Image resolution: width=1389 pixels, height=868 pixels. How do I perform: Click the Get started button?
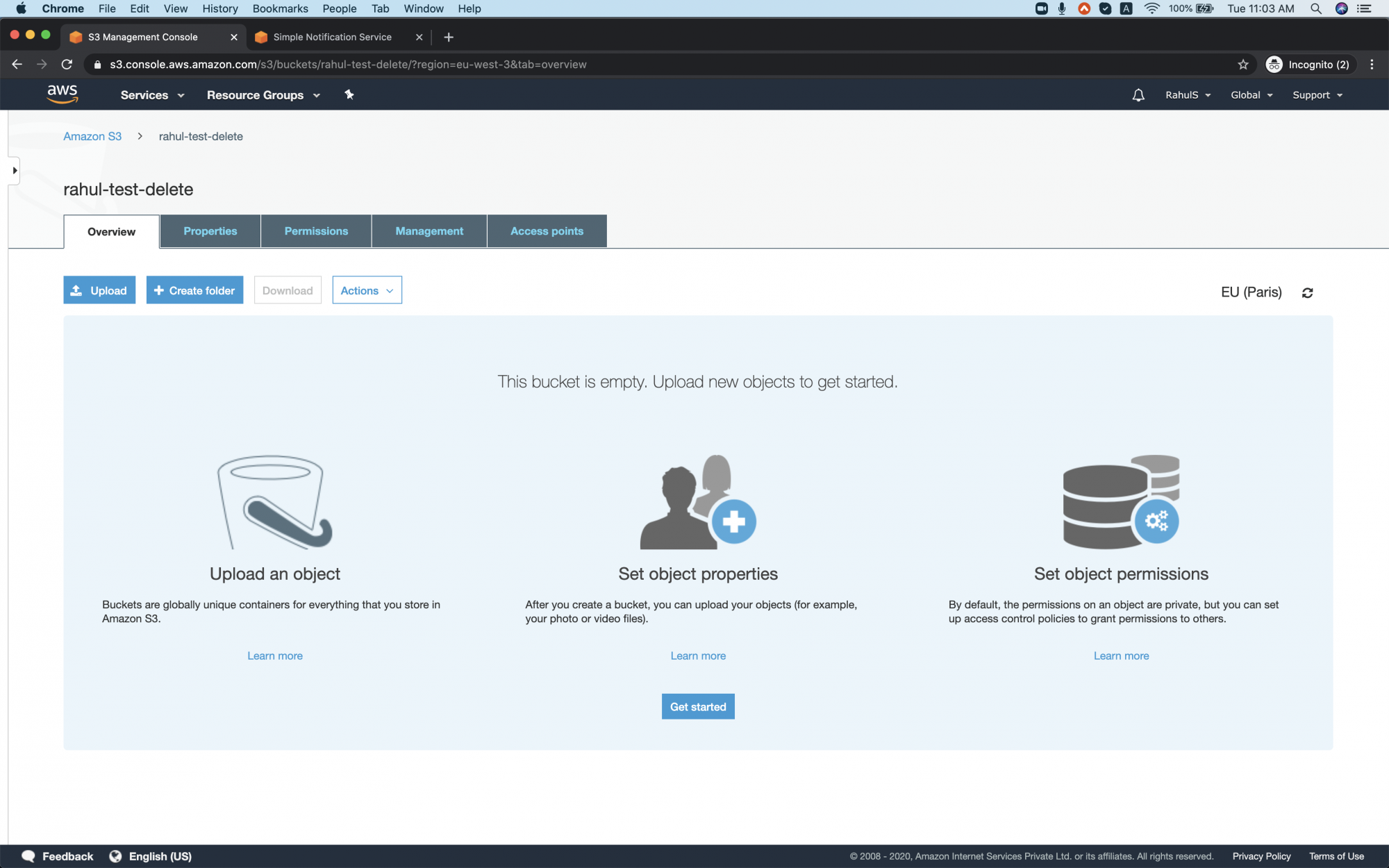point(697,706)
